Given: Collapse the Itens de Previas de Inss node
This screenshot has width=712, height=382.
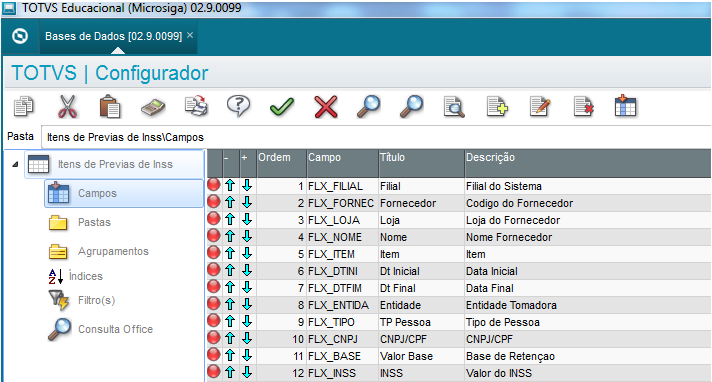Looking at the screenshot, I should (15, 164).
